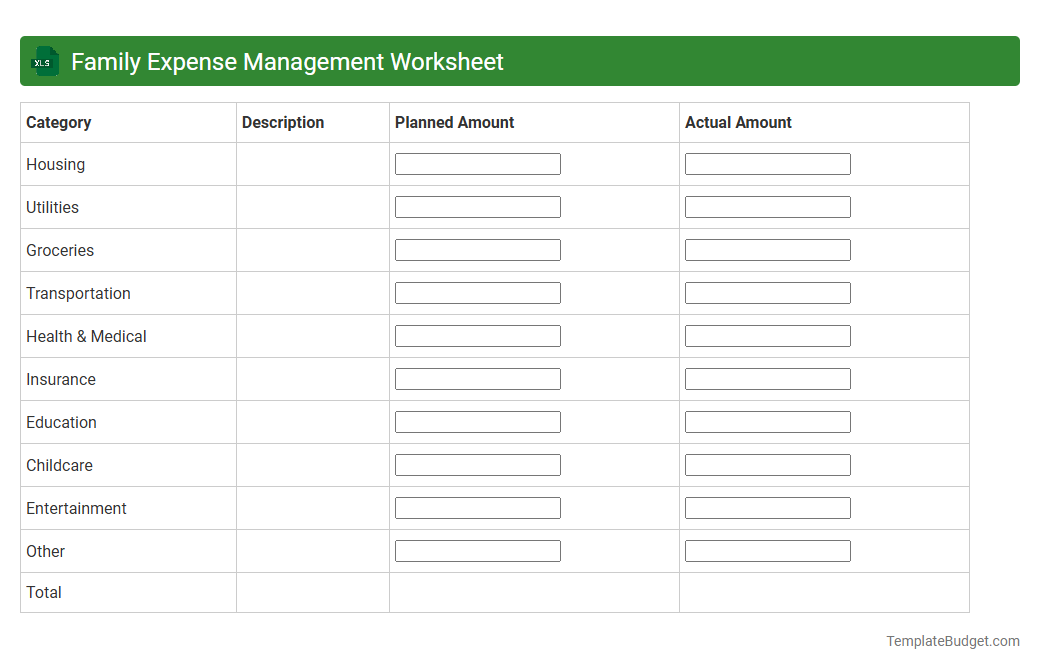Click the Actual Amount field for Health & Medical
This screenshot has width=1040, height=670.
[767, 335]
